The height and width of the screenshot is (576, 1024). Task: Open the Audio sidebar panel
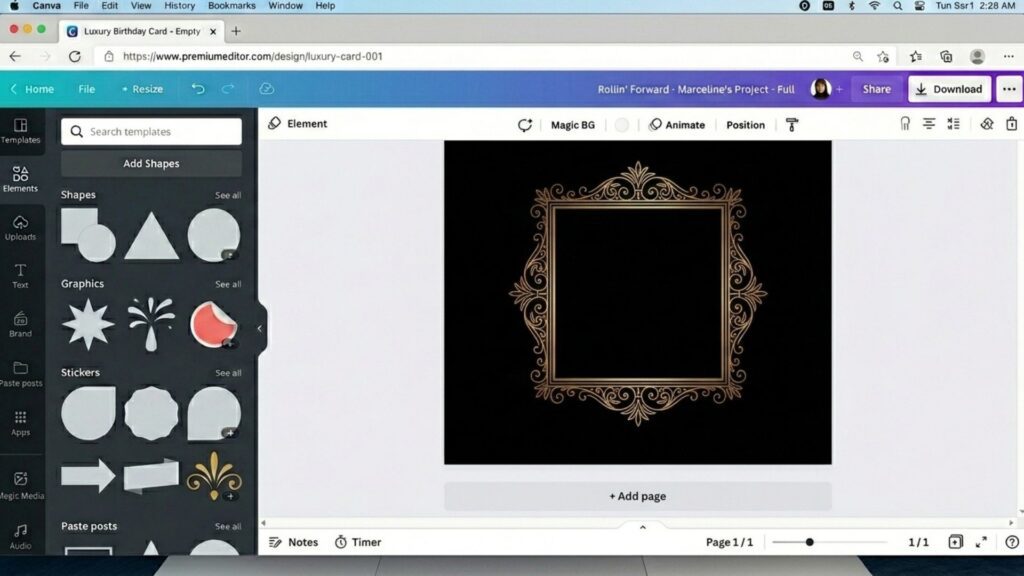[x=20, y=536]
